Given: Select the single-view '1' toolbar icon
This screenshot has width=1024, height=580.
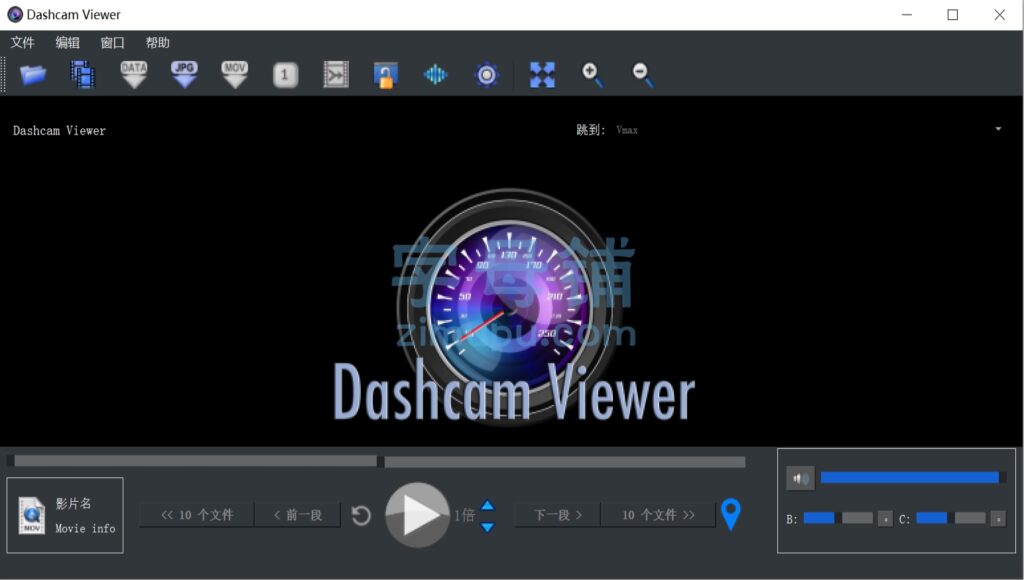Looking at the screenshot, I should point(285,75).
